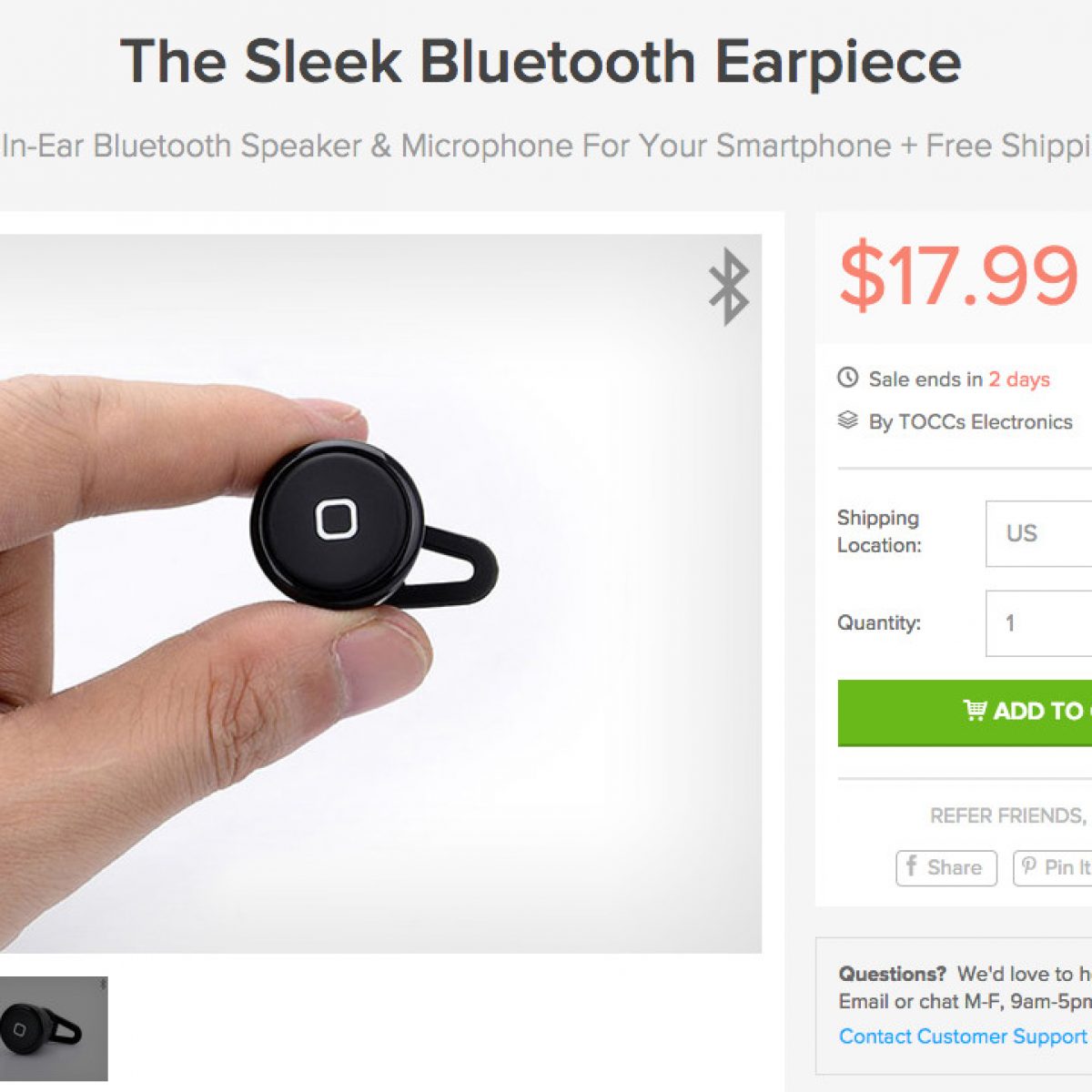The width and height of the screenshot is (1092, 1092).
Task: Click the Bluetooth logo icon on the product image
Action: click(x=729, y=287)
